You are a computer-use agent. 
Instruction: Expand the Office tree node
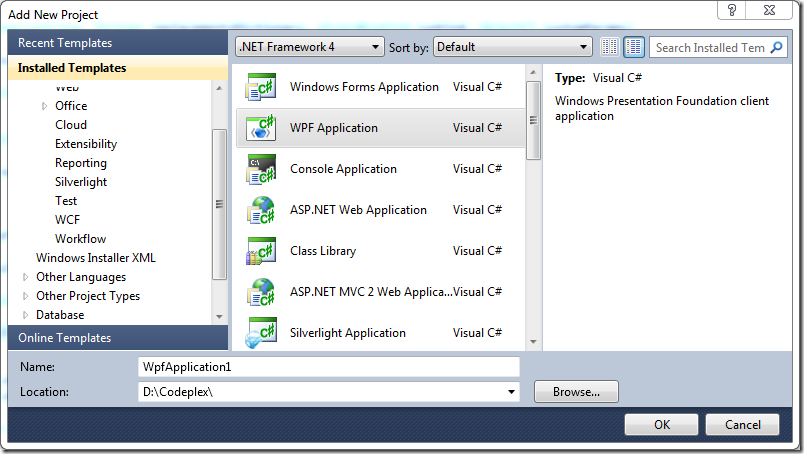(45, 106)
